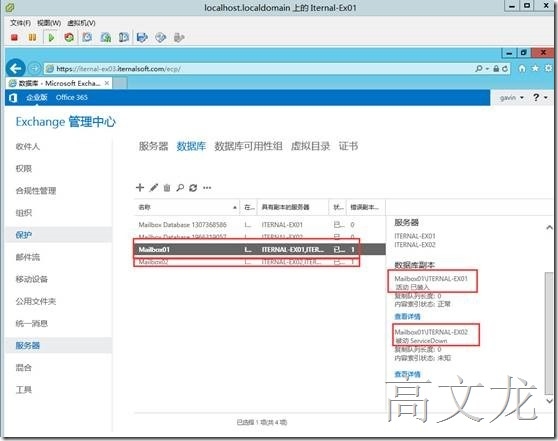Open the gavin user dropdown

(511, 98)
